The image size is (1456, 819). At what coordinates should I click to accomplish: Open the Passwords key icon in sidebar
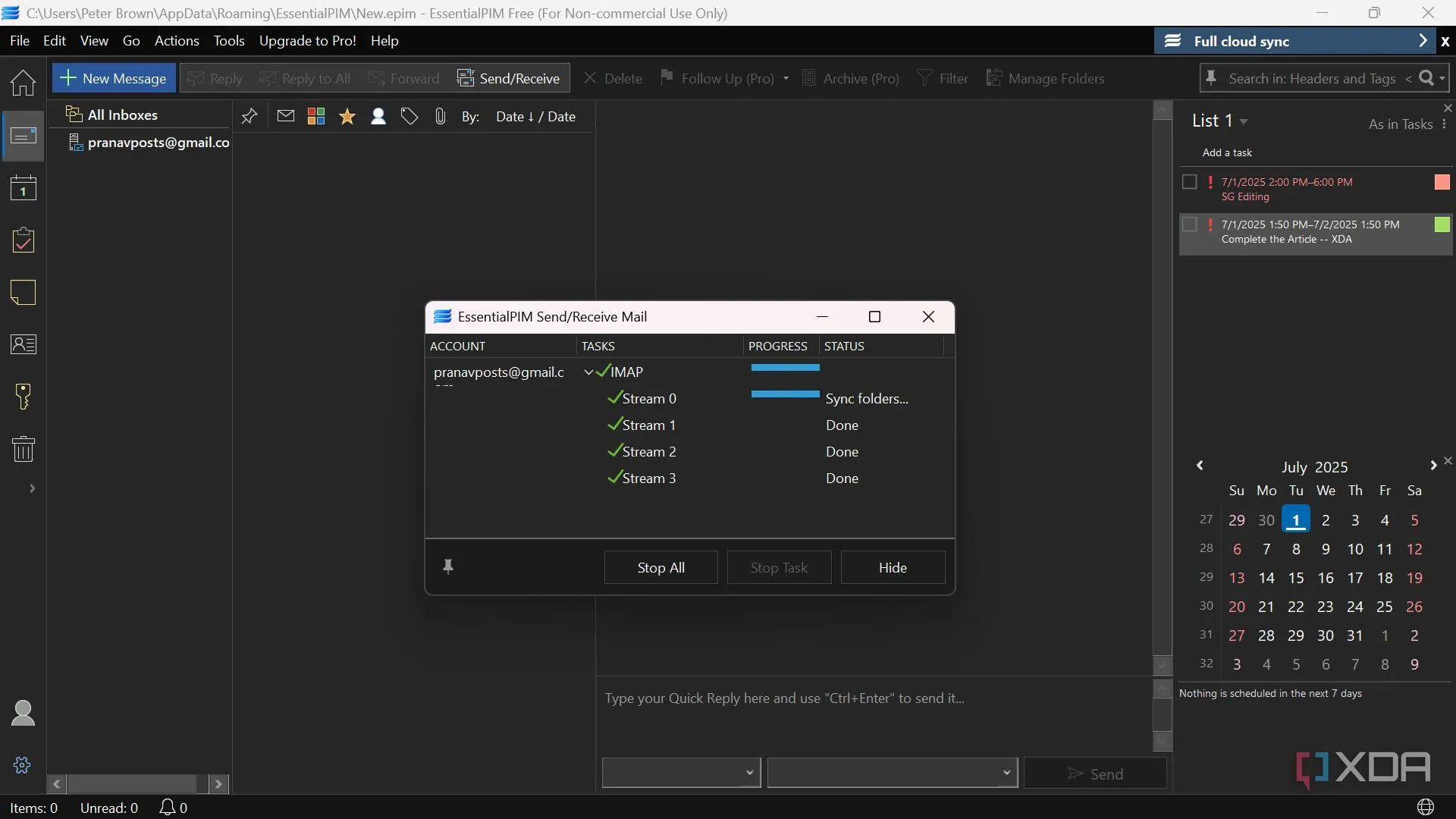click(23, 397)
